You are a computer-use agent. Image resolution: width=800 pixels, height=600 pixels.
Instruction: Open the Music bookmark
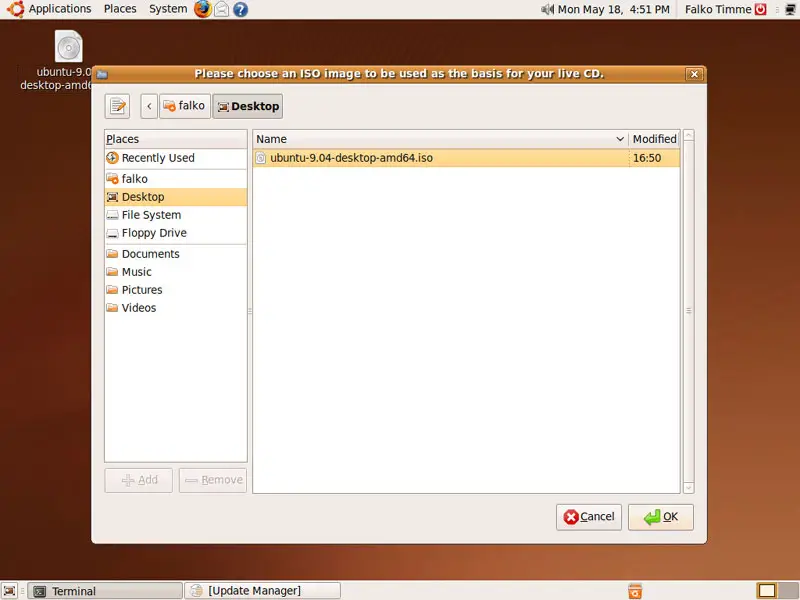(176, 272)
